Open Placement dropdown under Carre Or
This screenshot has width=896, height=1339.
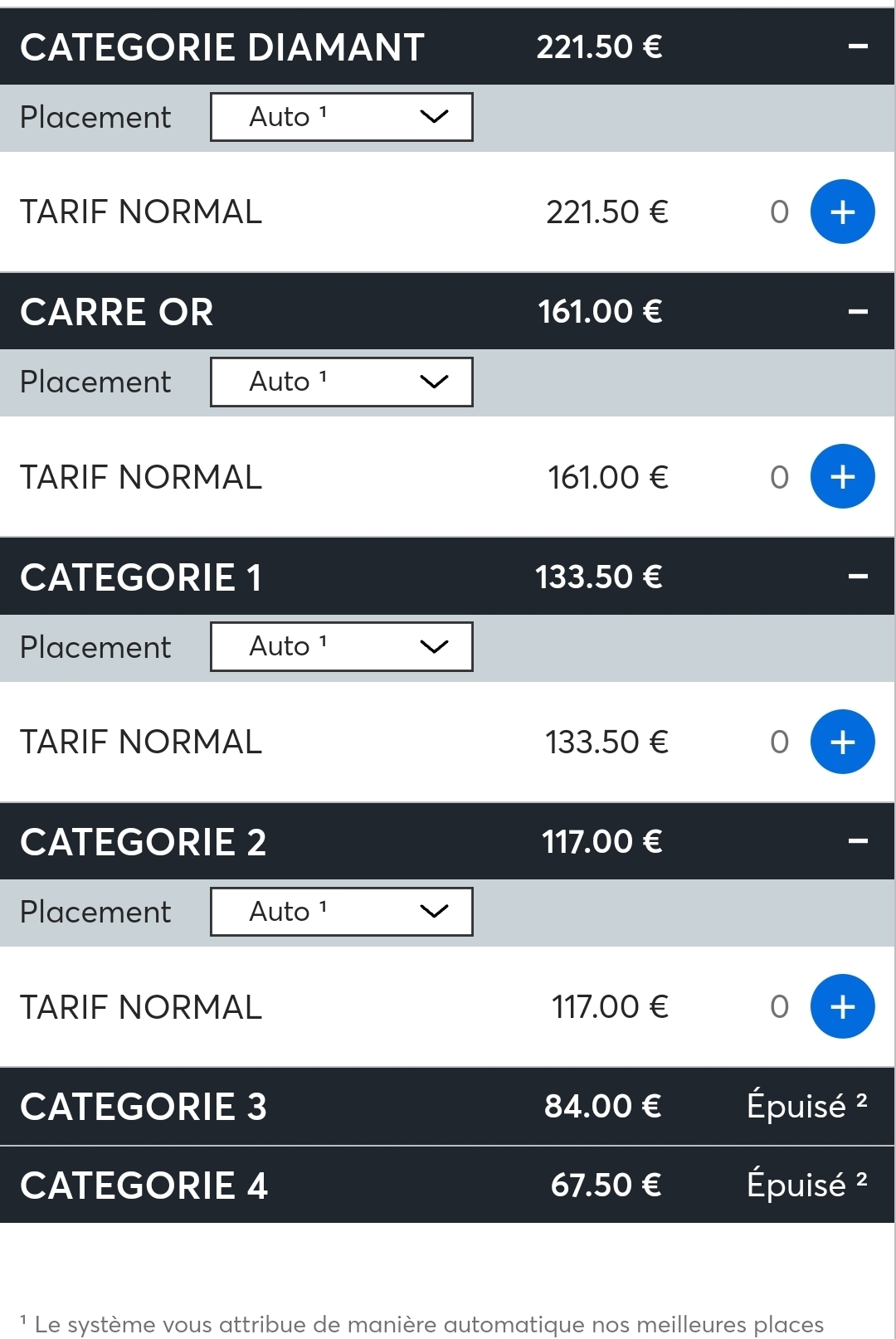tap(342, 382)
